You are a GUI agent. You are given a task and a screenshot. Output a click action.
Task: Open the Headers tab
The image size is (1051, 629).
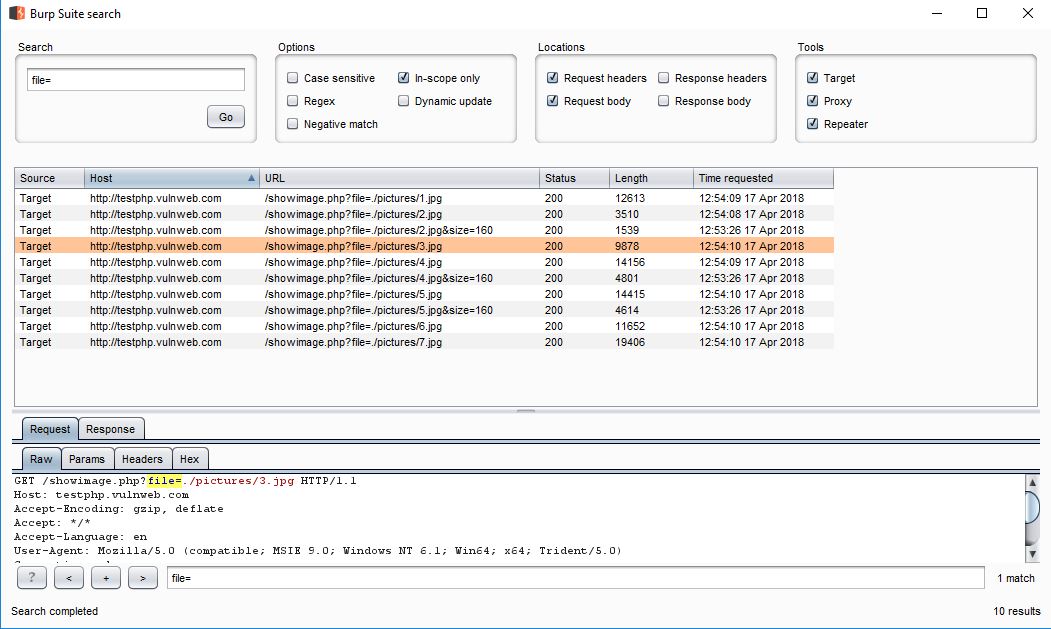point(142,459)
